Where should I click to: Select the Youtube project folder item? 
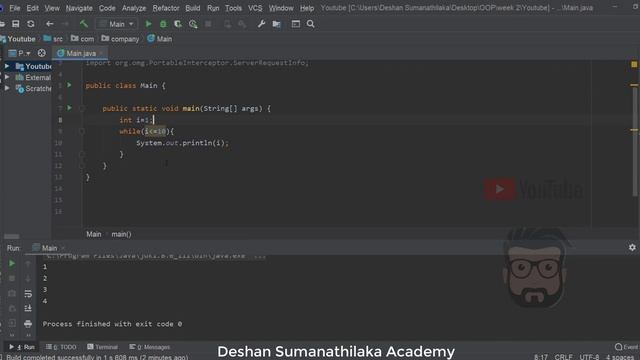pos(34,66)
